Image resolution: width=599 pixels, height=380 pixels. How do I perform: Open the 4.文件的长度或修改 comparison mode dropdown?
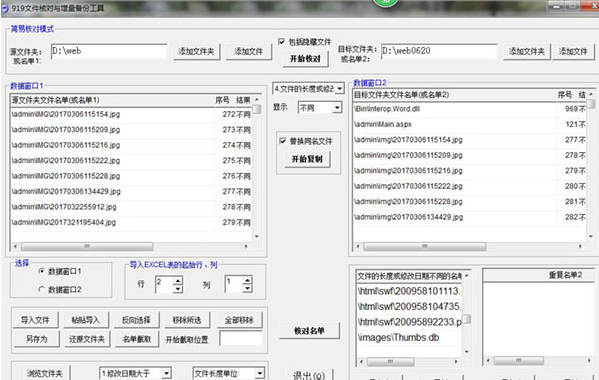pos(339,89)
